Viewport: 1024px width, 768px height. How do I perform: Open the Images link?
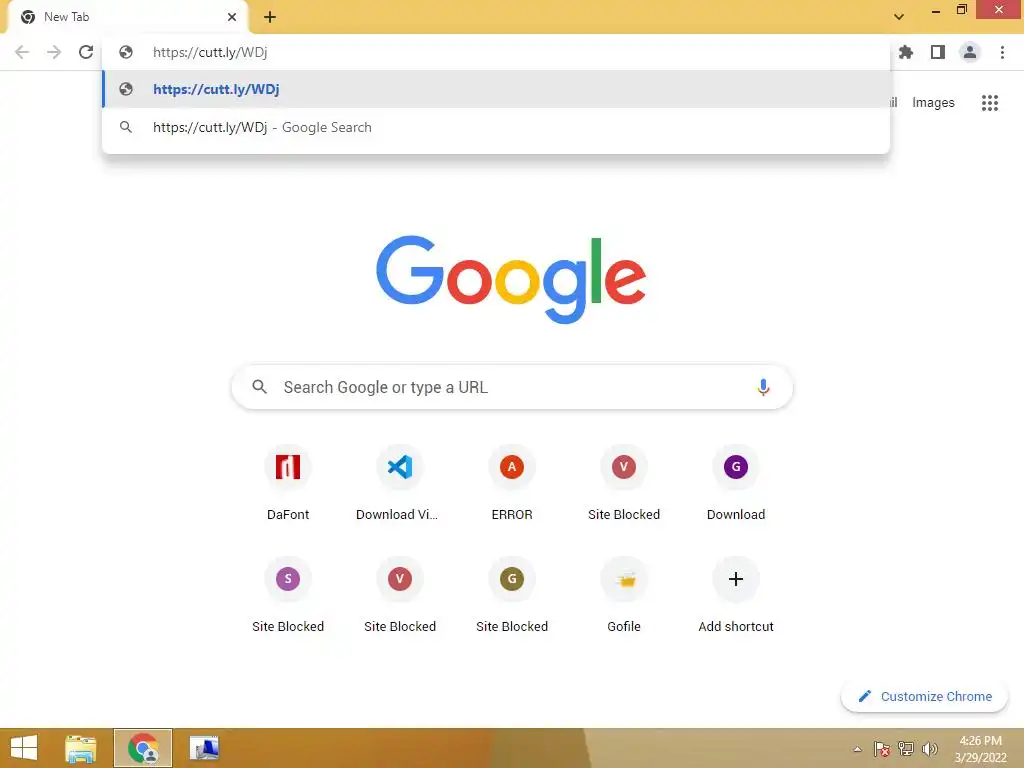point(933,103)
